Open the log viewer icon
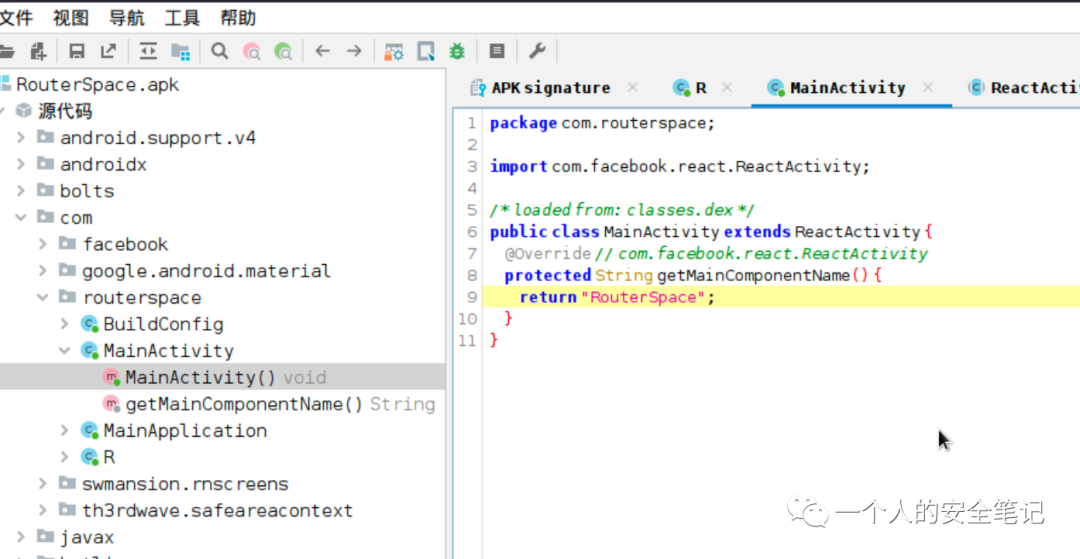The width and height of the screenshot is (1080, 559). (497, 51)
